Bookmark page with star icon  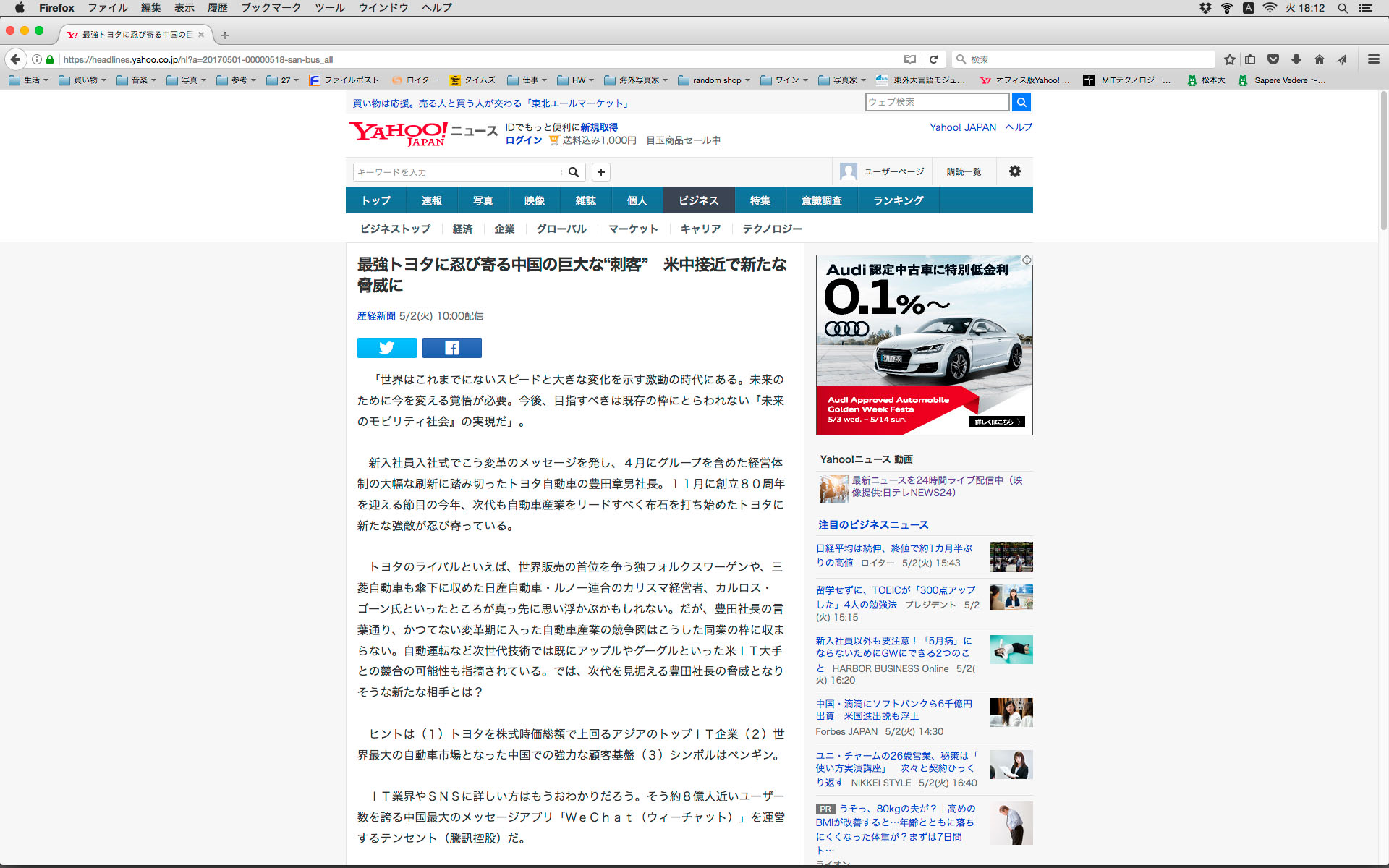click(x=1229, y=59)
